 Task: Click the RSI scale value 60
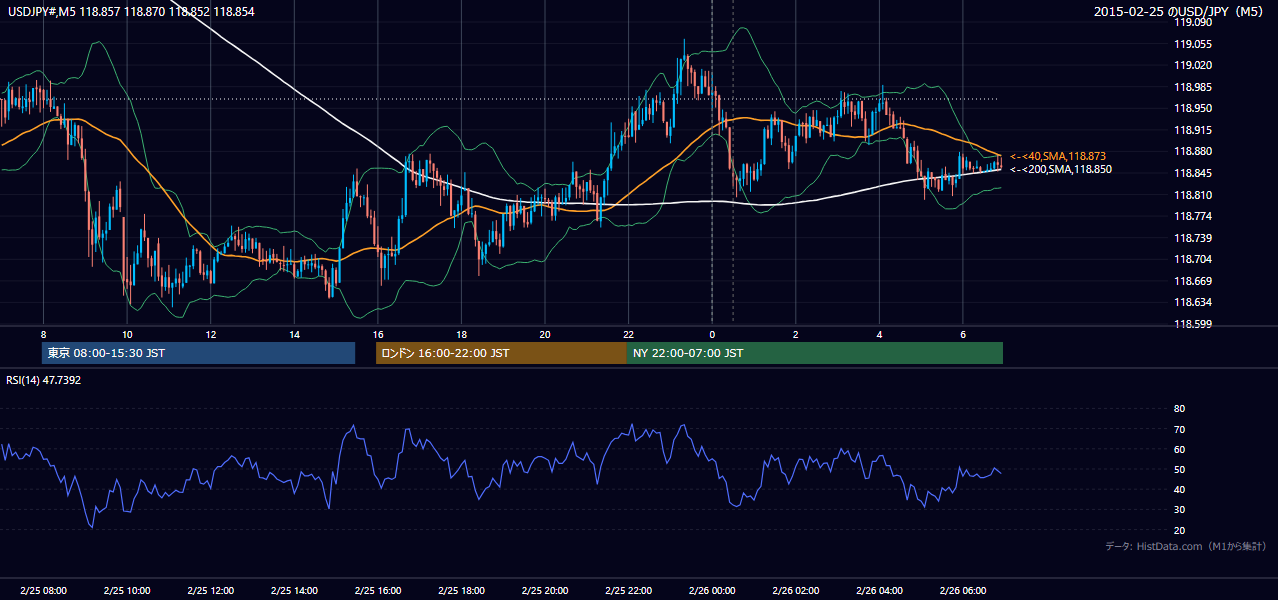pyautogui.click(x=1179, y=449)
